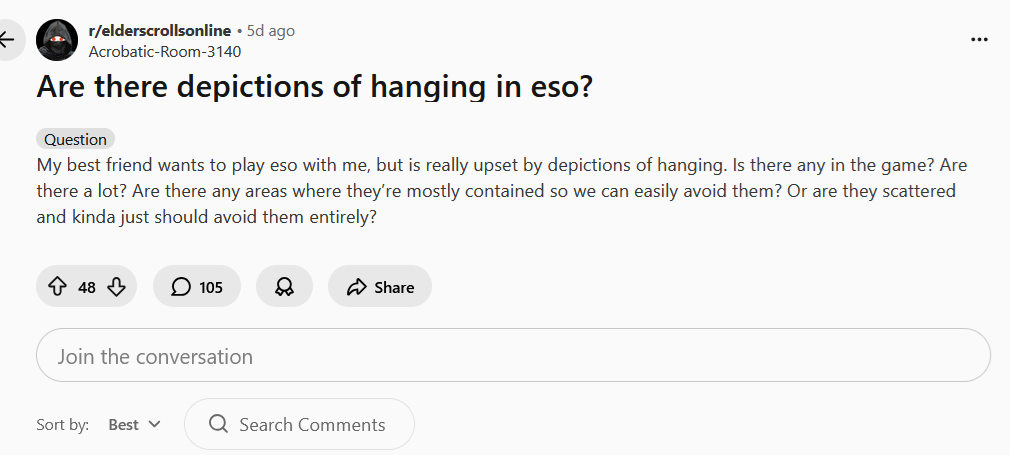Open the subreddit avatar image
The image size is (1010, 455).
click(x=57, y=40)
